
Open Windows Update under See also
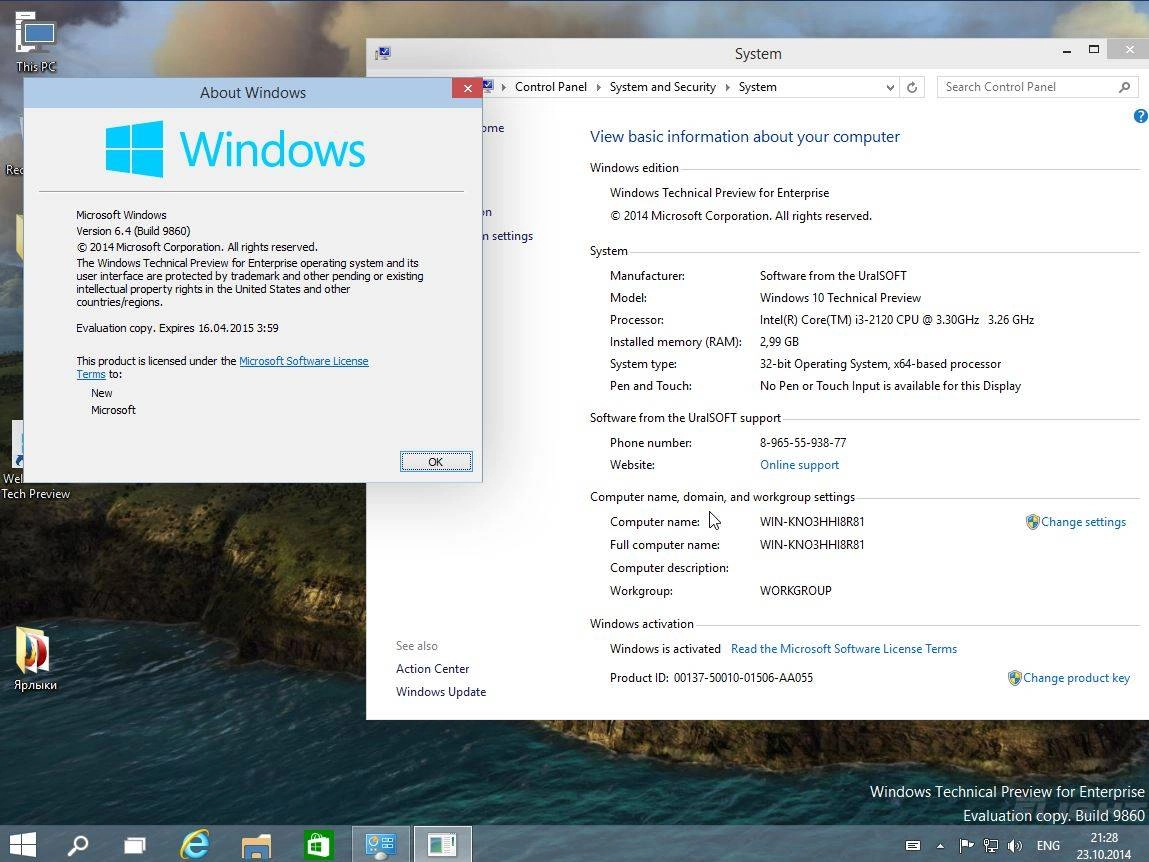click(x=440, y=692)
